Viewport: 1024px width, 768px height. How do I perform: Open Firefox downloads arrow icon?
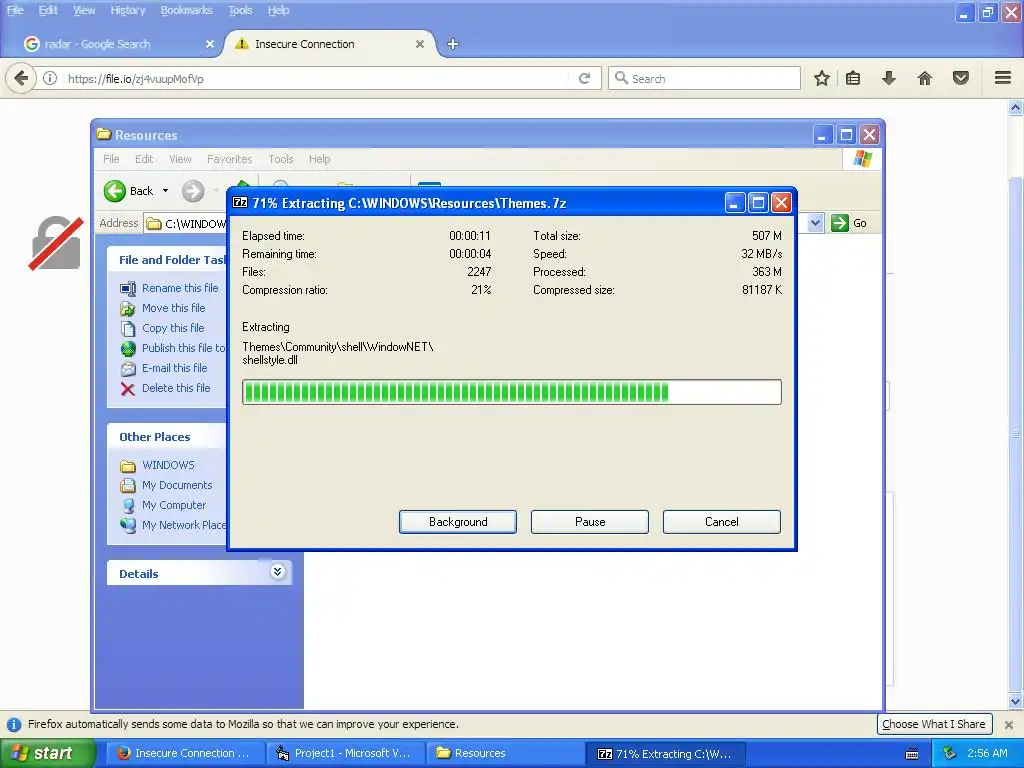click(889, 78)
